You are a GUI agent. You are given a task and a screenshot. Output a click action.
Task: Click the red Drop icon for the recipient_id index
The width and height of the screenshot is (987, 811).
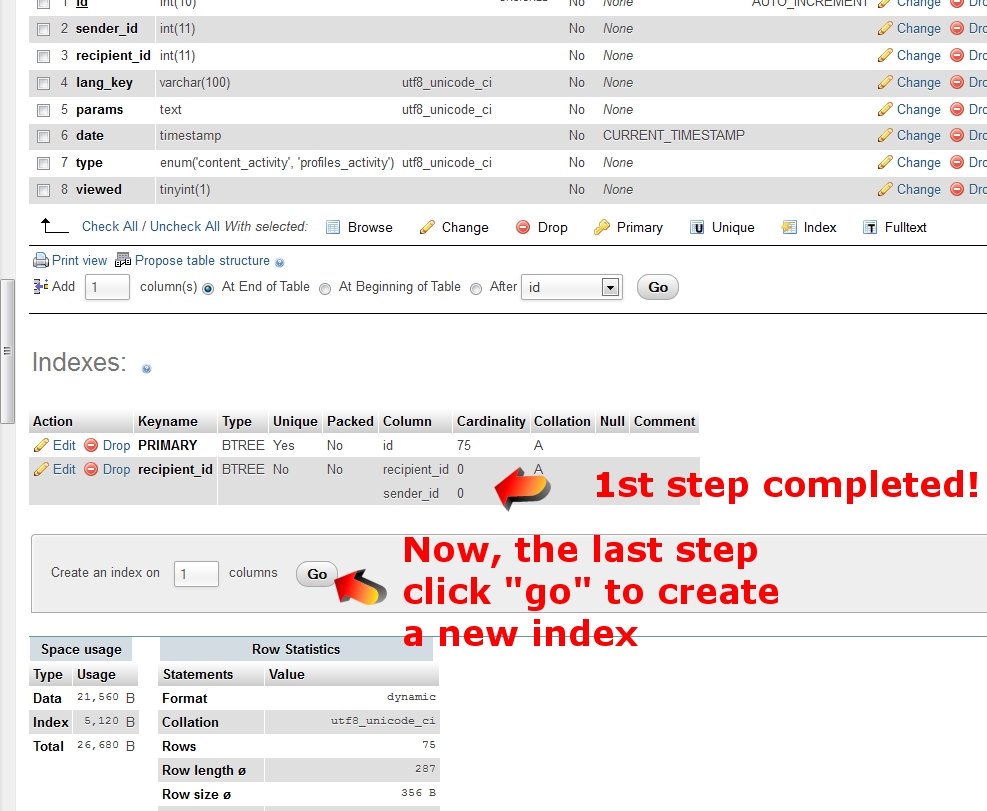click(91, 469)
